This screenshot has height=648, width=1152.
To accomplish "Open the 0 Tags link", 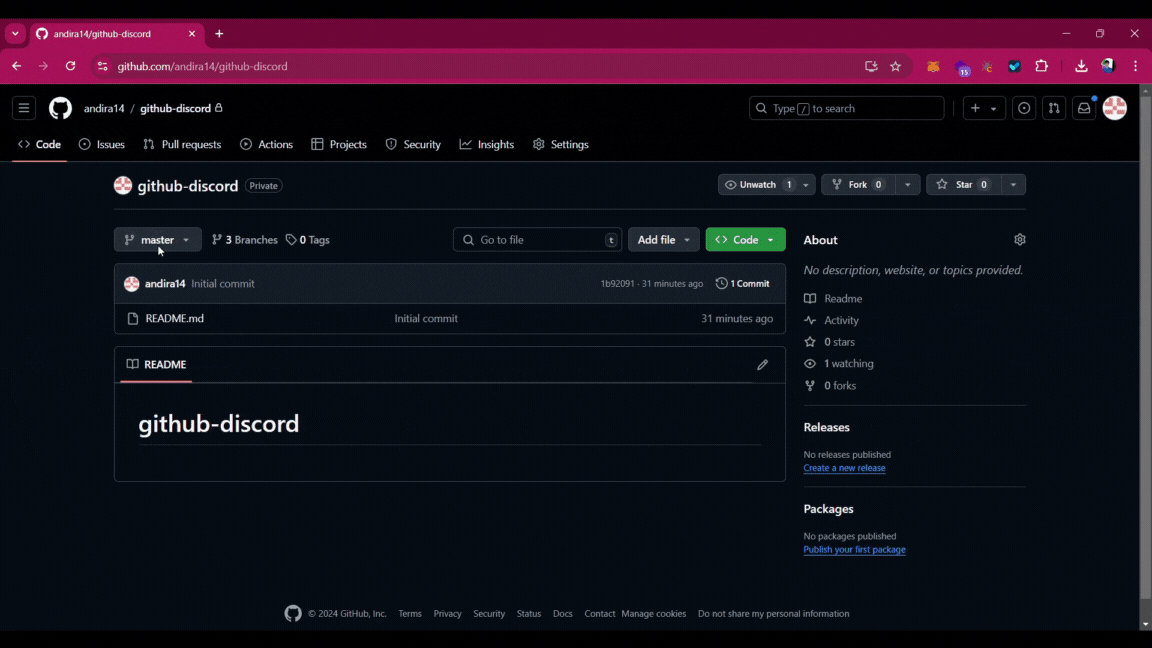I will pos(308,240).
